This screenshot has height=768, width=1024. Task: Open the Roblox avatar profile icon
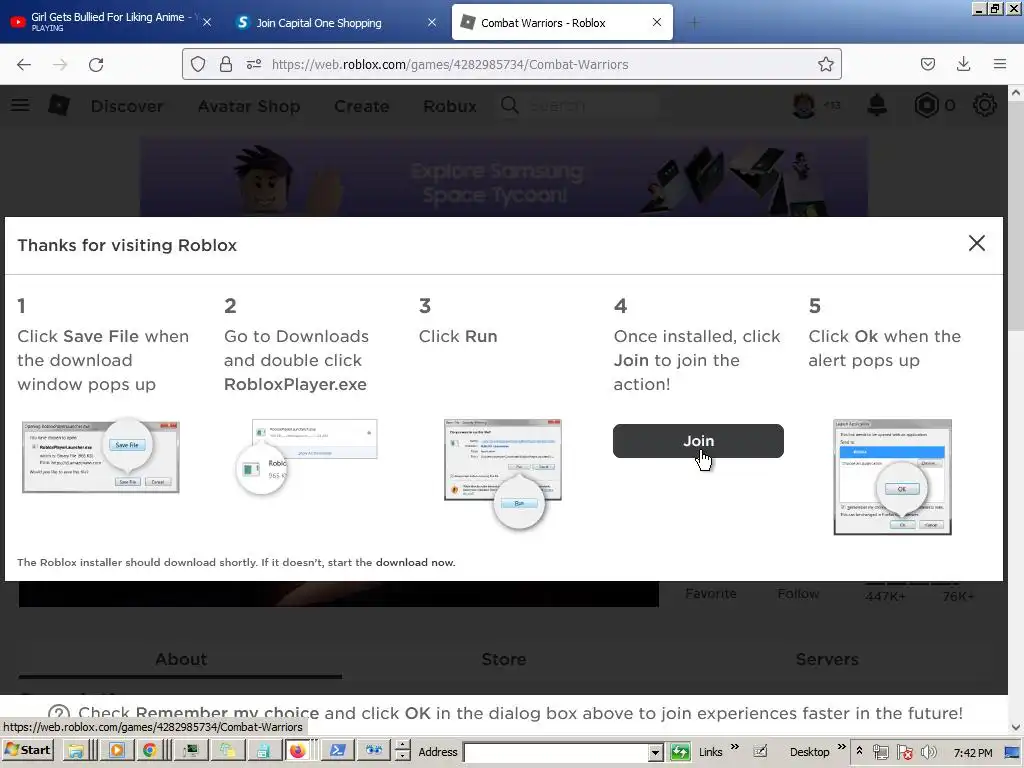coord(803,105)
